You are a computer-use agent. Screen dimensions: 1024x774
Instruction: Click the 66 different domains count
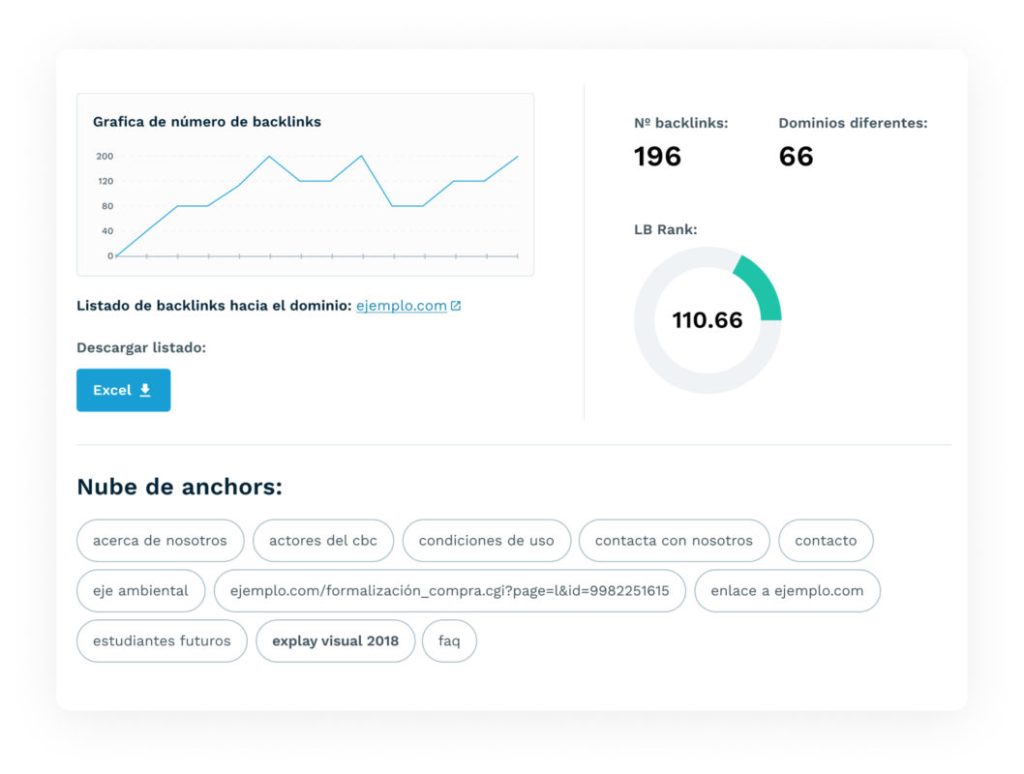click(796, 156)
